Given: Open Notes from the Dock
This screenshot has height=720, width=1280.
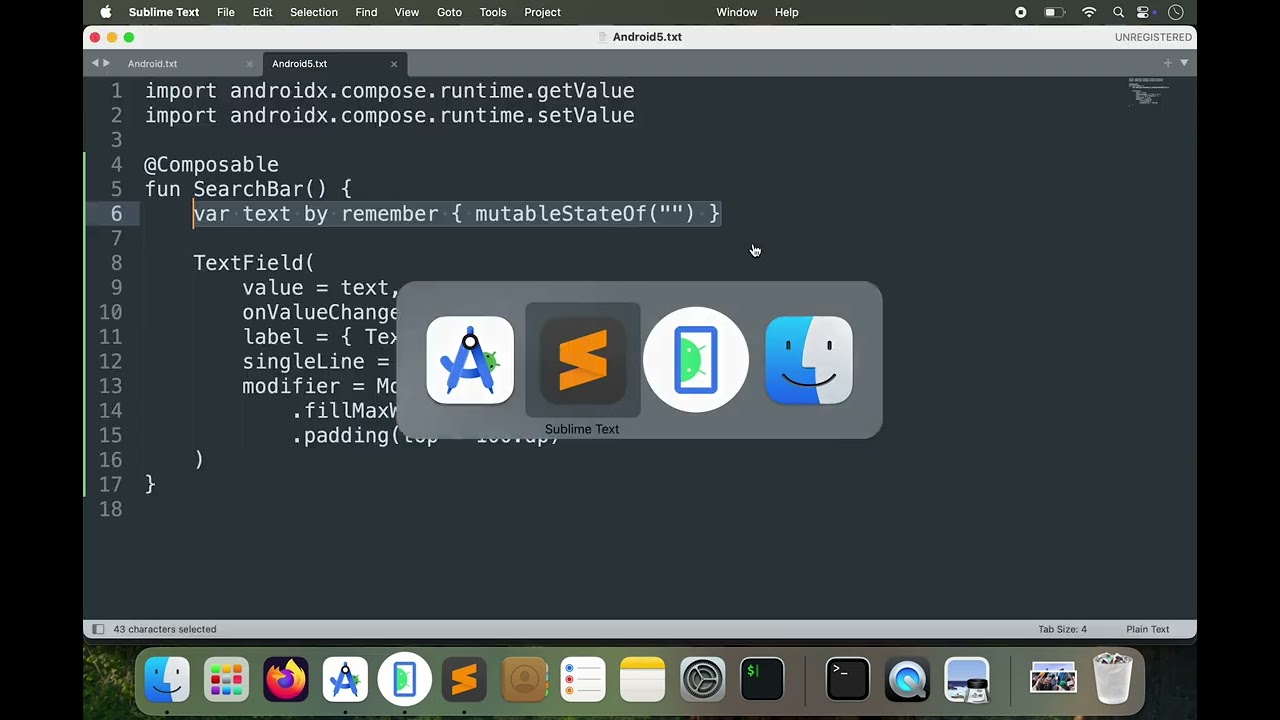Looking at the screenshot, I should point(643,680).
